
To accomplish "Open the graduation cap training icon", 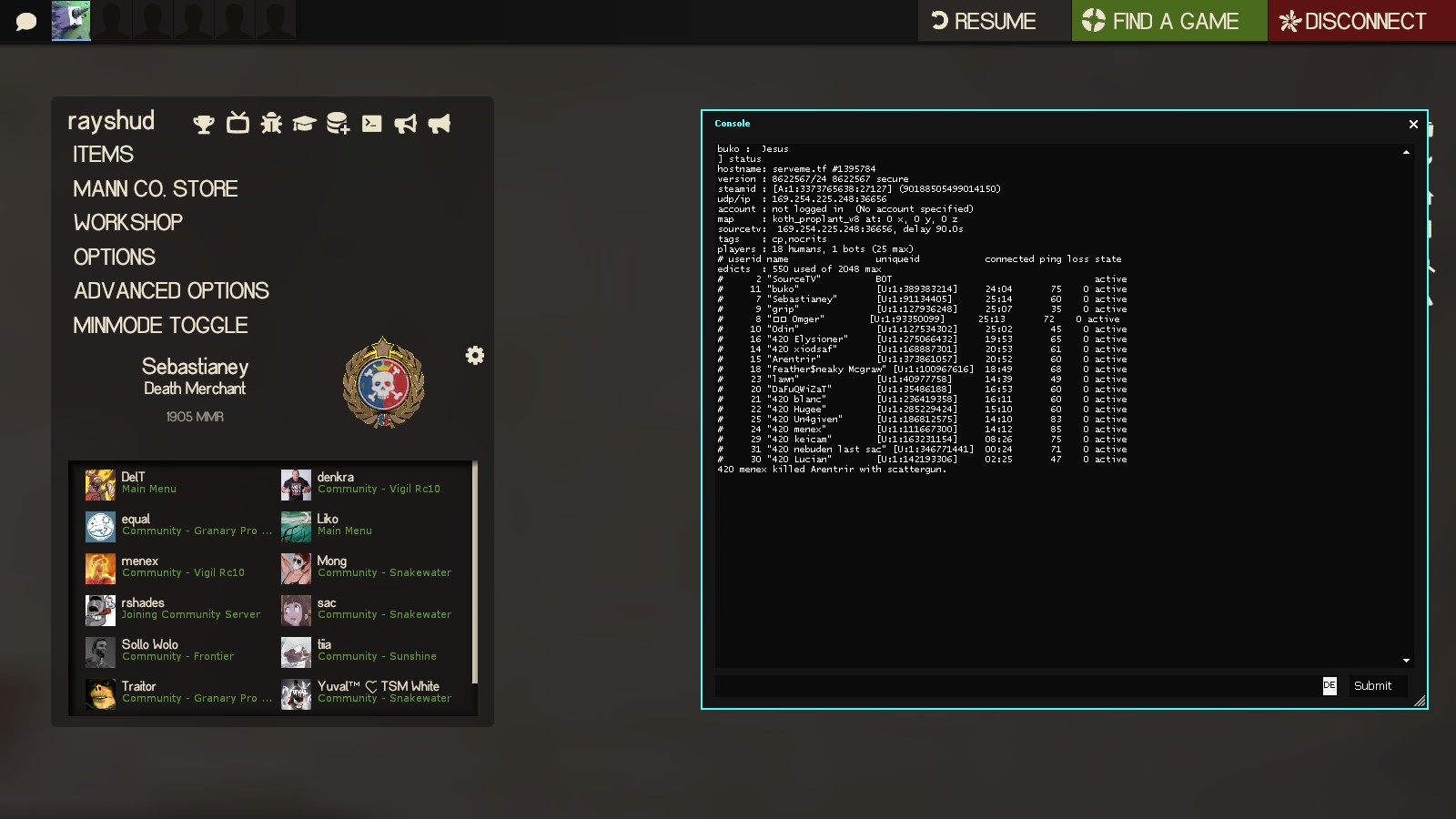I will pos(304,124).
